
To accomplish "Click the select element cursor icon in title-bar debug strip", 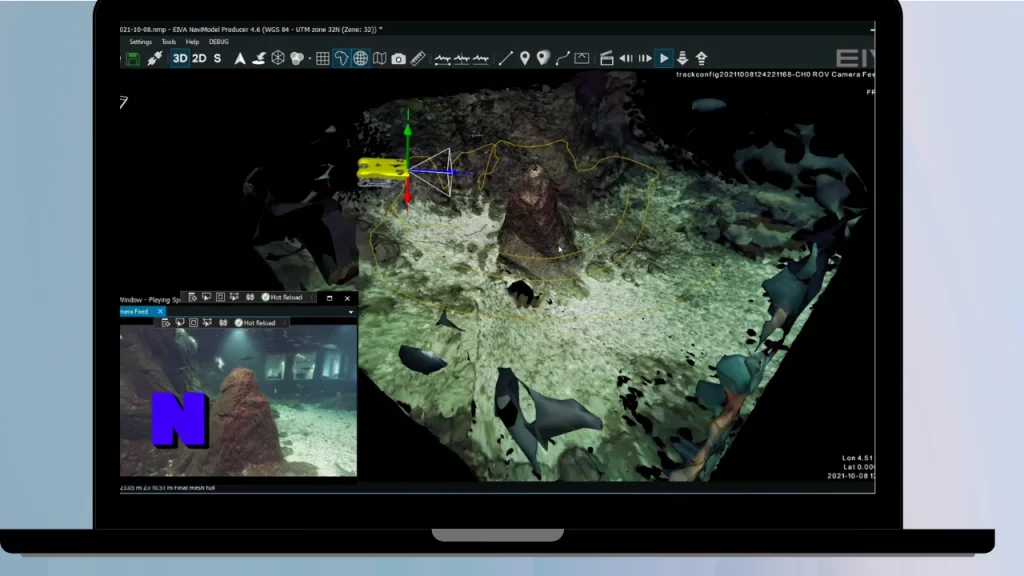I will click(206, 297).
